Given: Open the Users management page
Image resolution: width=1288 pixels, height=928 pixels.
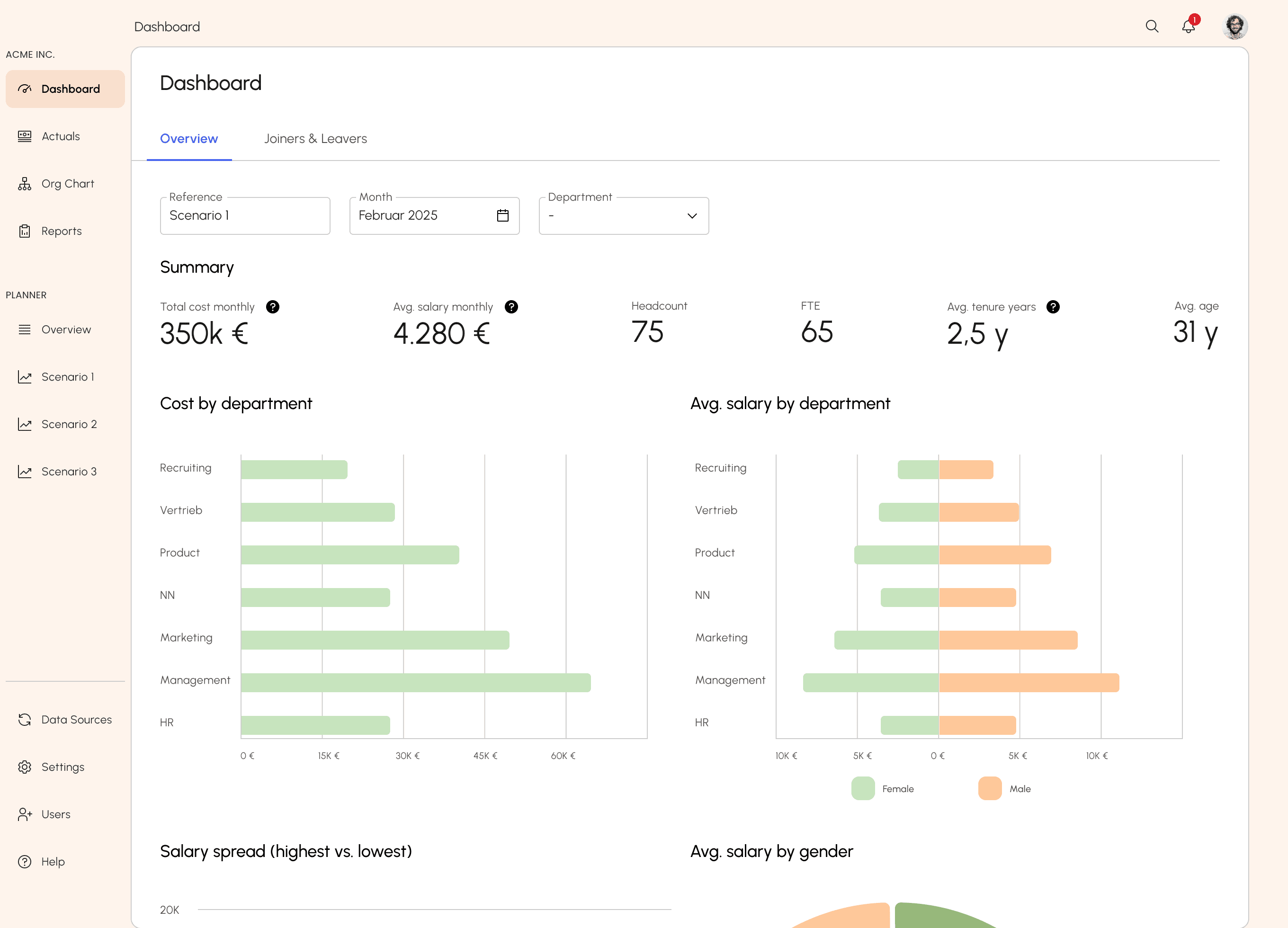Looking at the screenshot, I should point(56,814).
